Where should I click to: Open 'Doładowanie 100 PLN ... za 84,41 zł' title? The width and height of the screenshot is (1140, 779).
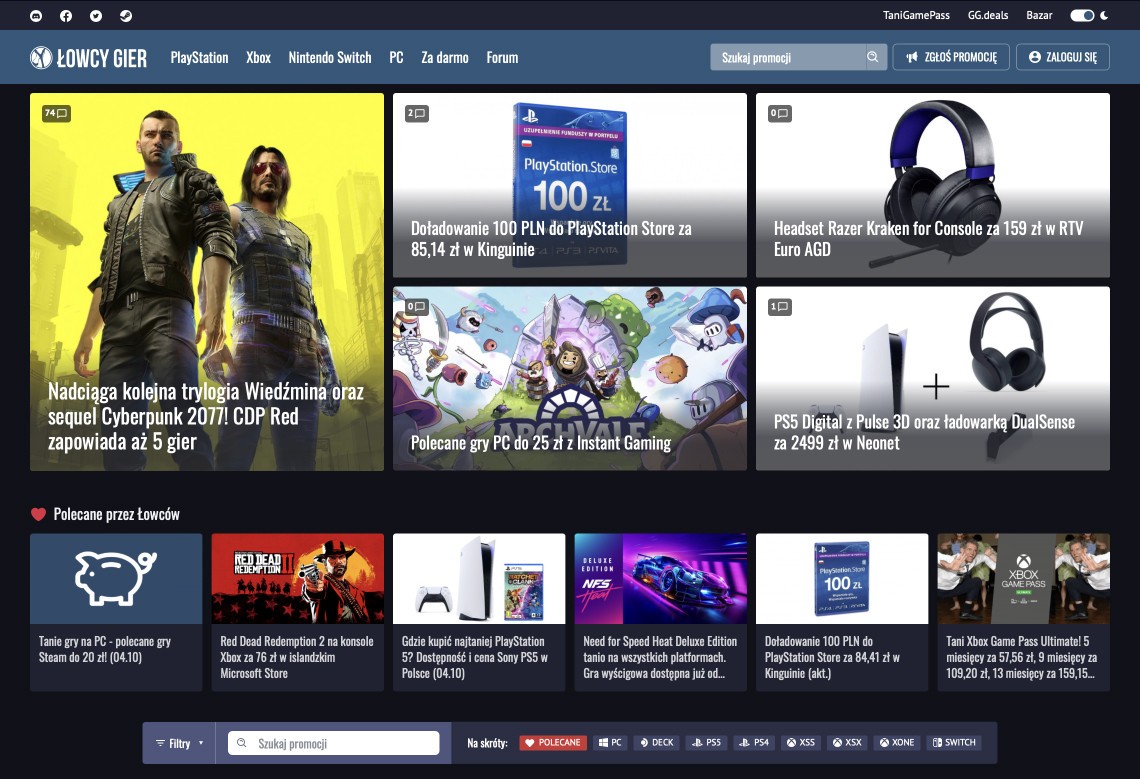(832, 658)
